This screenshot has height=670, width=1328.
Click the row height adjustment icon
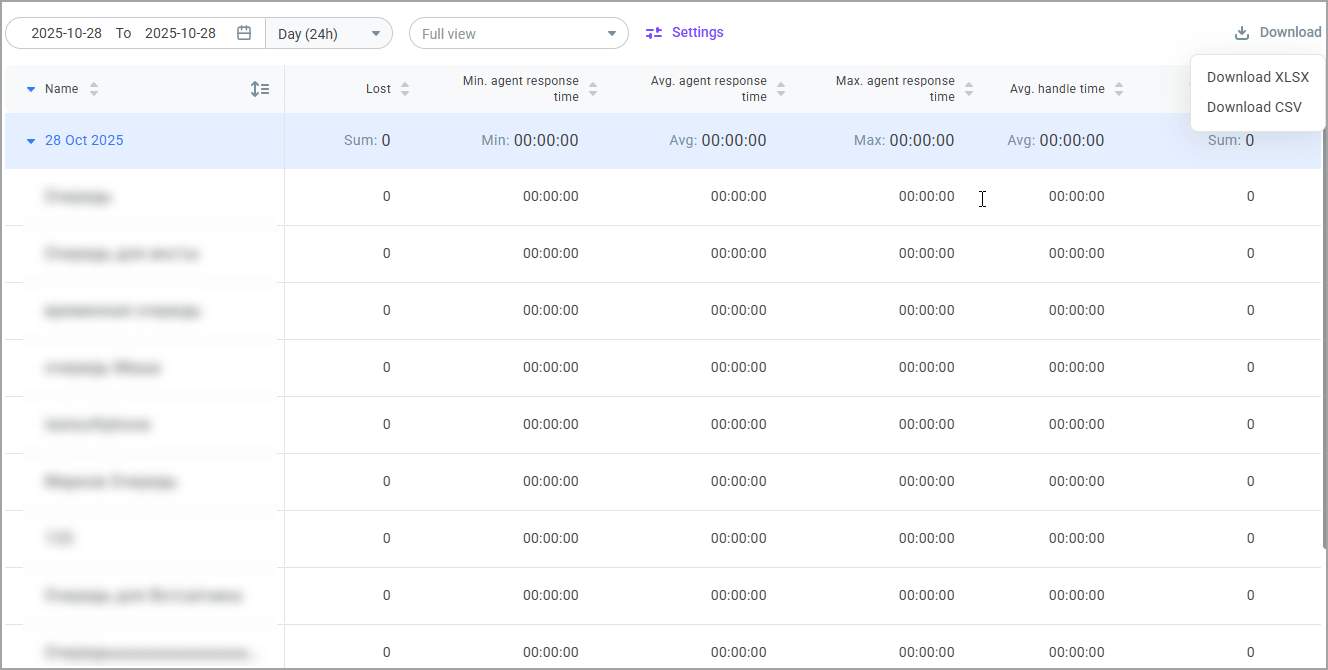260,88
